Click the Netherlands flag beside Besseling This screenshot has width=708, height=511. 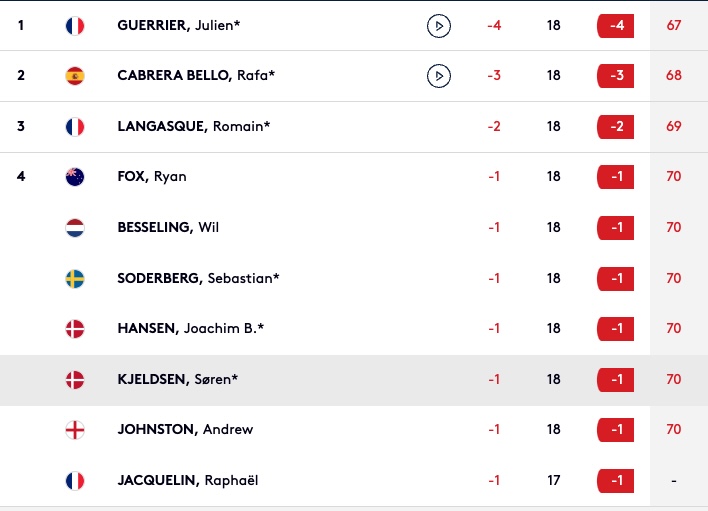click(75, 228)
